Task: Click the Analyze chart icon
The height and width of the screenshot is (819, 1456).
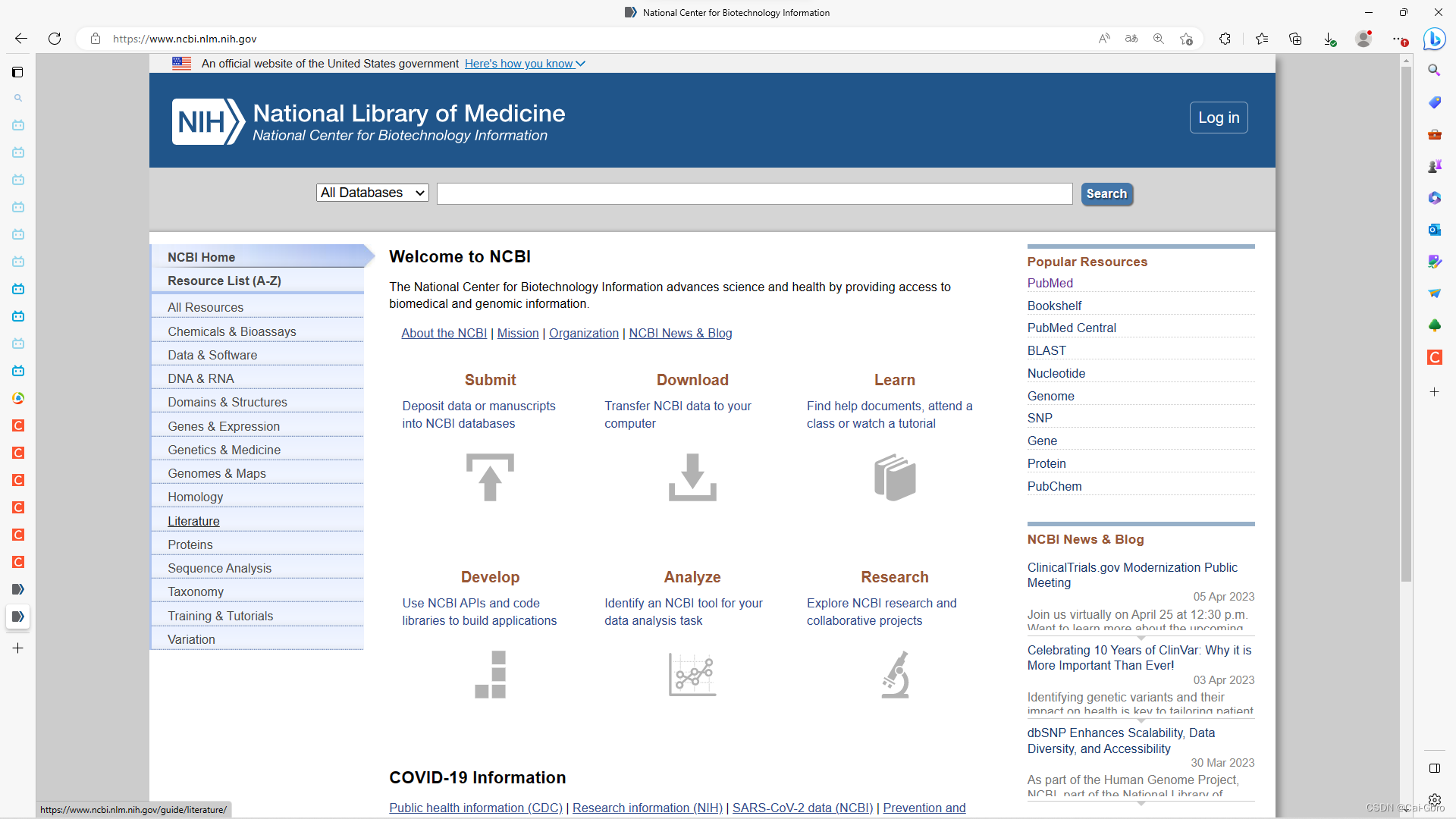Action: pos(692,674)
